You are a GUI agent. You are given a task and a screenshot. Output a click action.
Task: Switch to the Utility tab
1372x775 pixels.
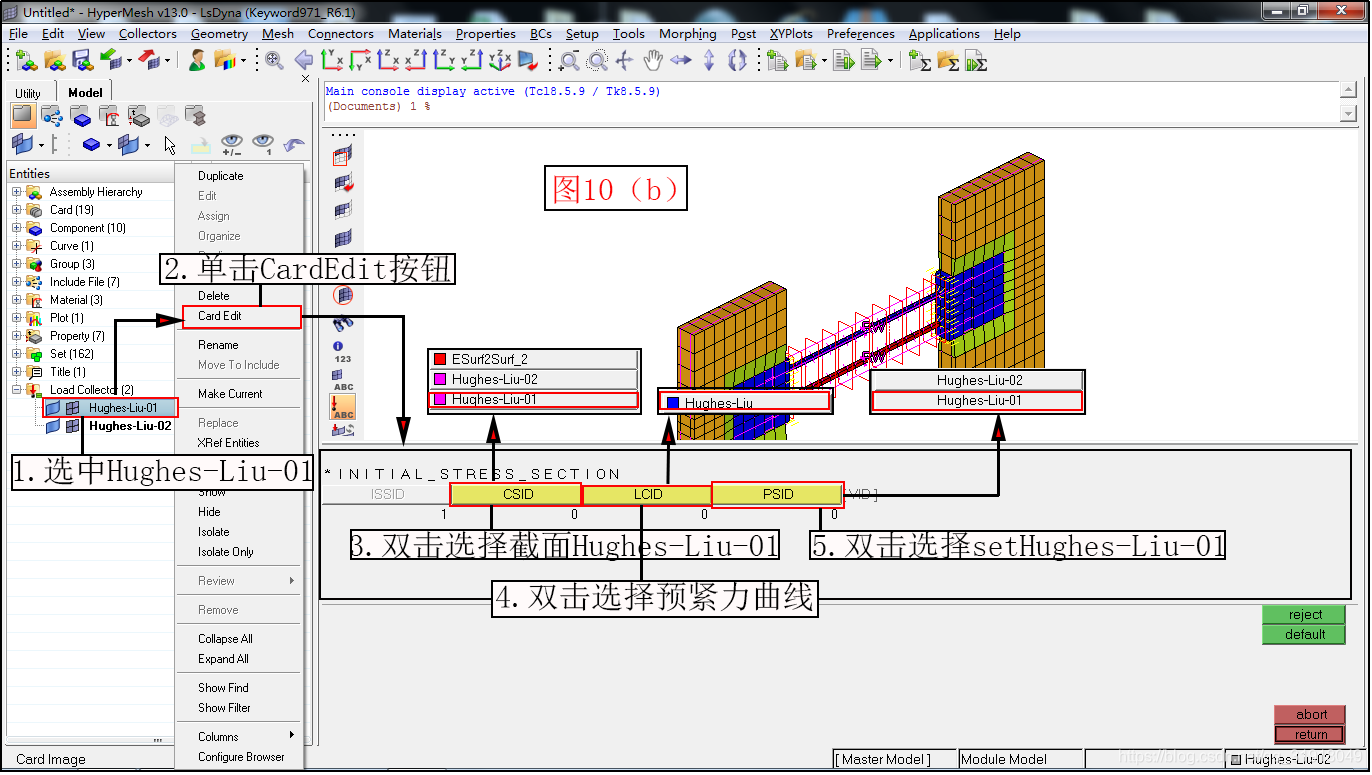[x=28, y=93]
